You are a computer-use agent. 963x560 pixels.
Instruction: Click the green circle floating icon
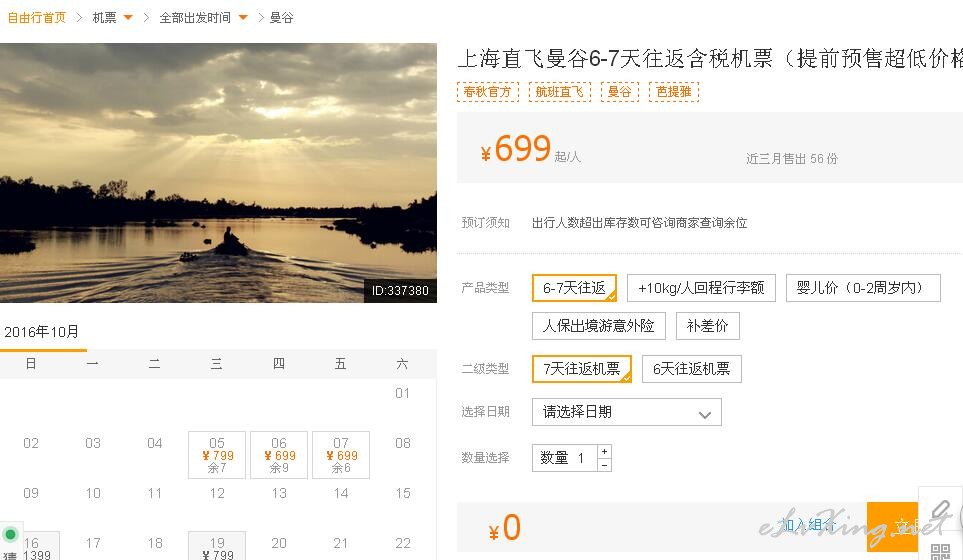10,534
